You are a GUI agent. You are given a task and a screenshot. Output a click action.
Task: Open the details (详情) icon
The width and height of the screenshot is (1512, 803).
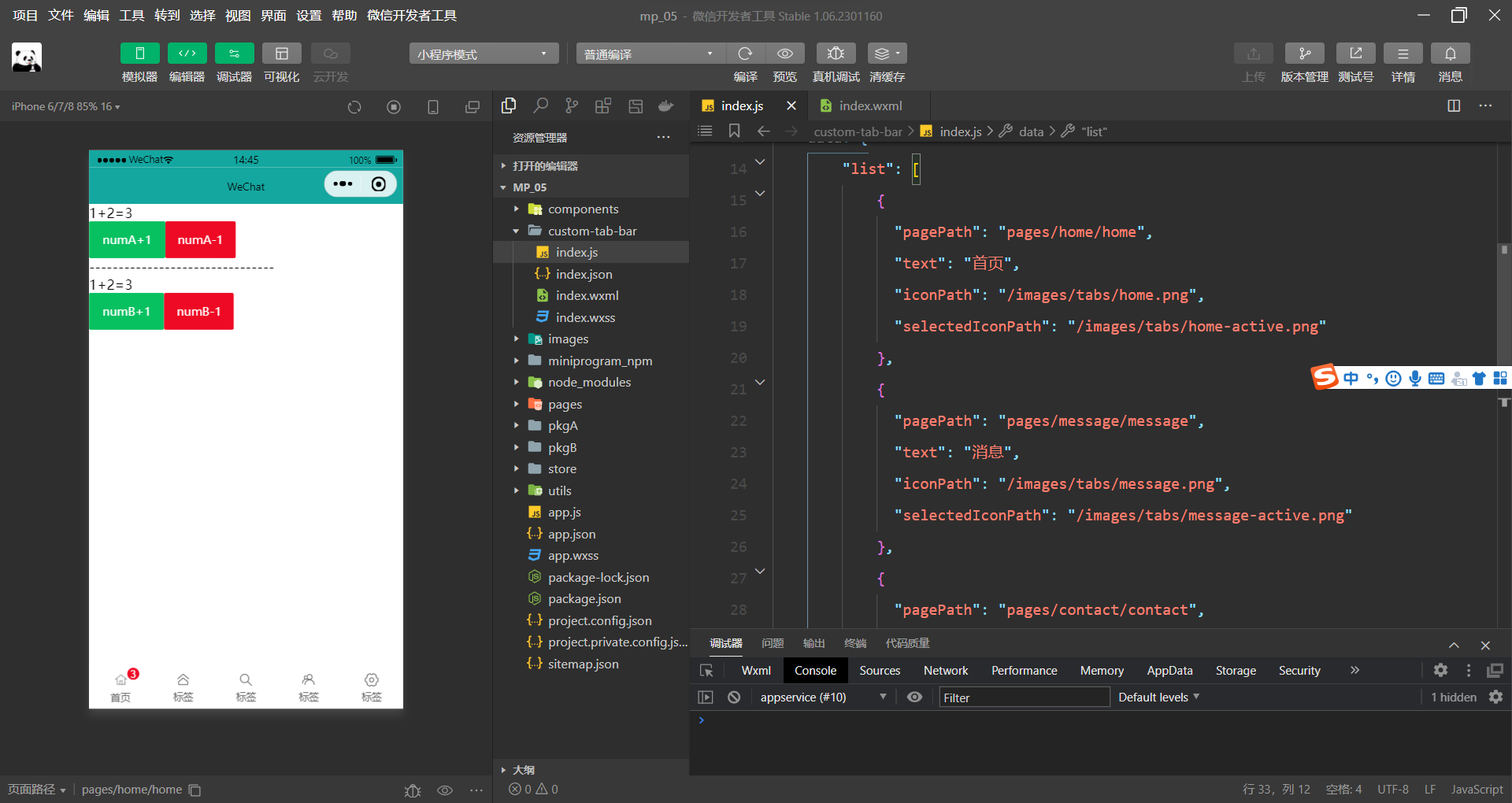1403,54
